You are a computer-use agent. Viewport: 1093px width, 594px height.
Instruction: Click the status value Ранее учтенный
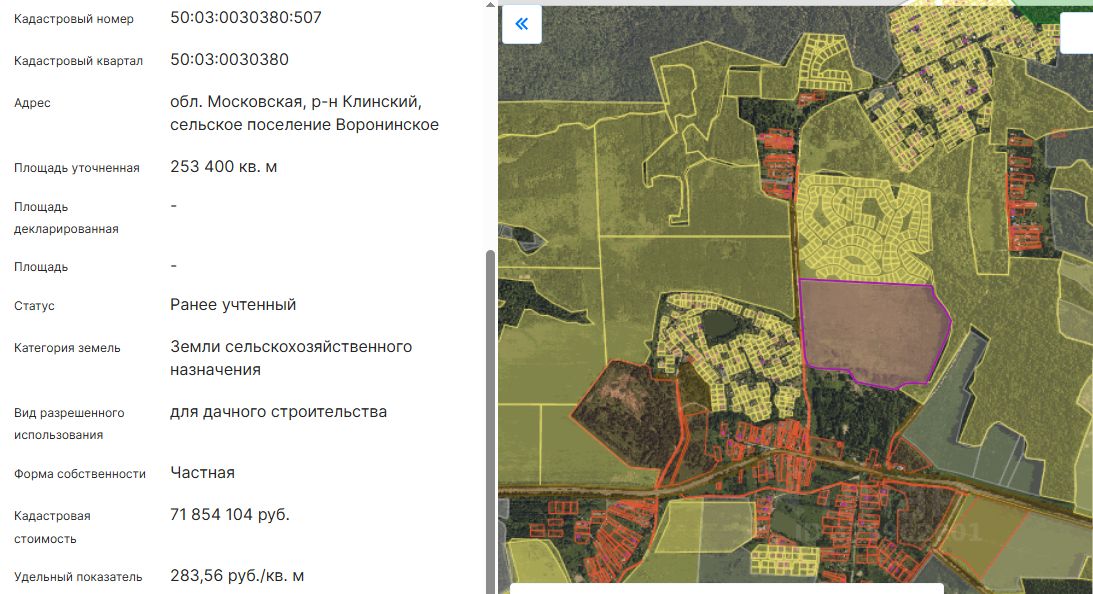233,305
